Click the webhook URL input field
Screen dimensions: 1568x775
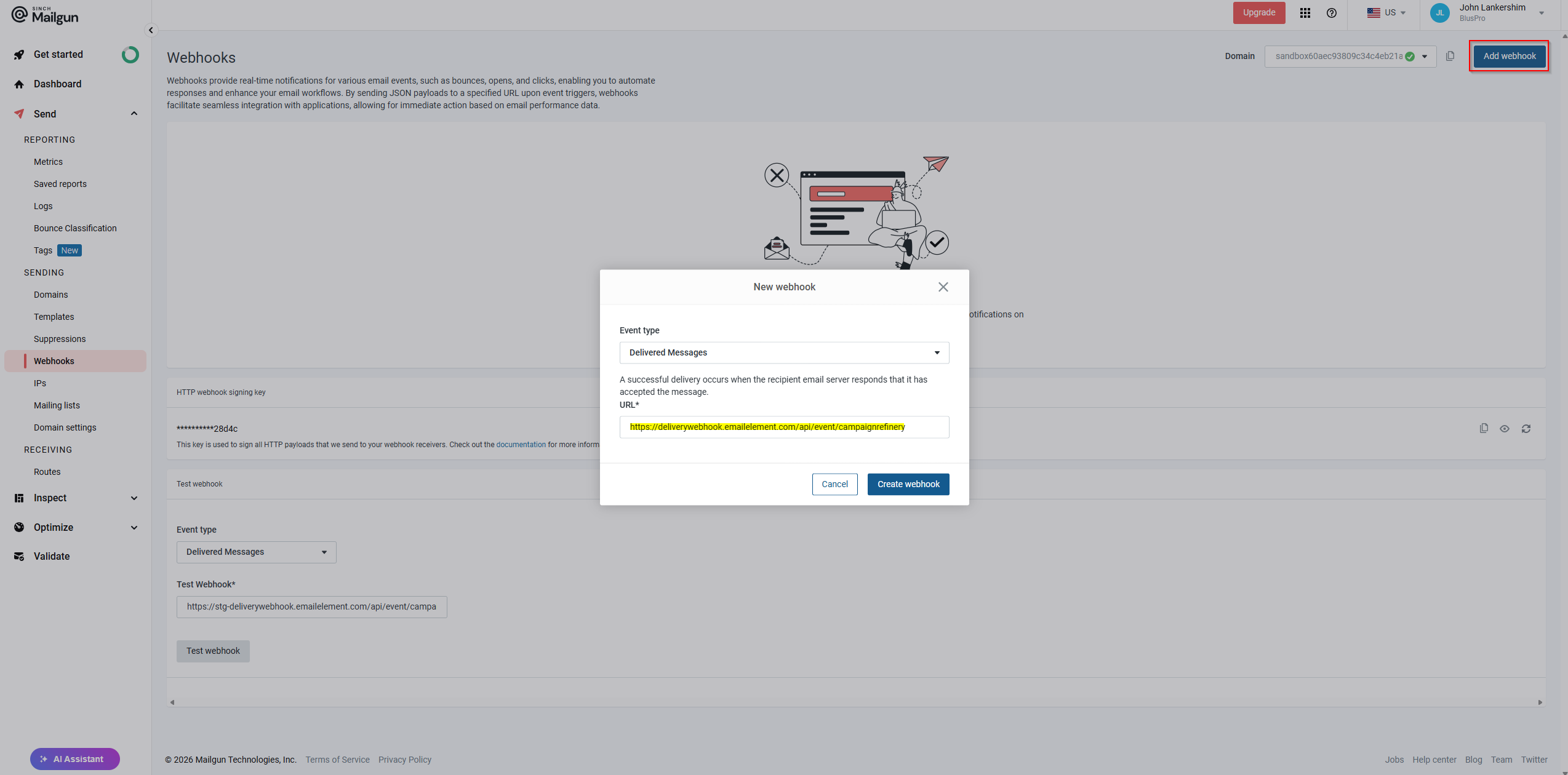[x=785, y=427]
